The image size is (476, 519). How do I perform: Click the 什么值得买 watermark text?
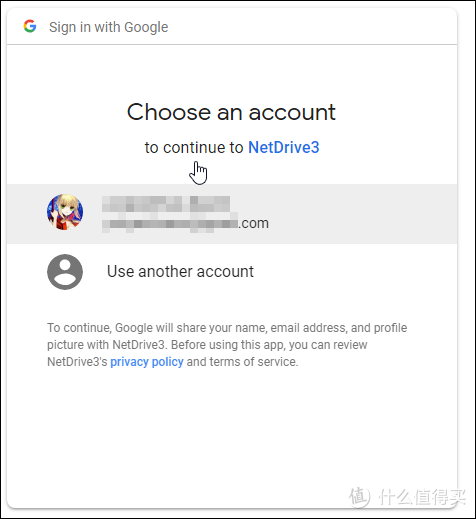[x=422, y=497]
